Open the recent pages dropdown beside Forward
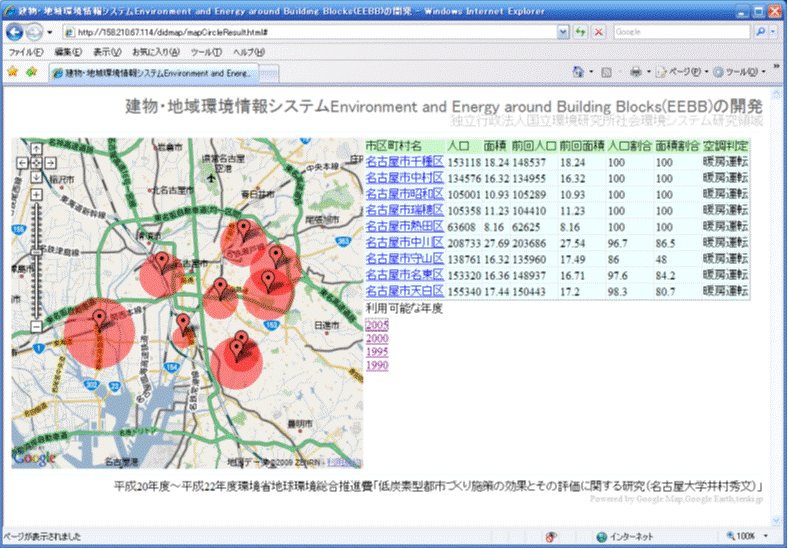788x549 pixels. click(x=50, y=32)
